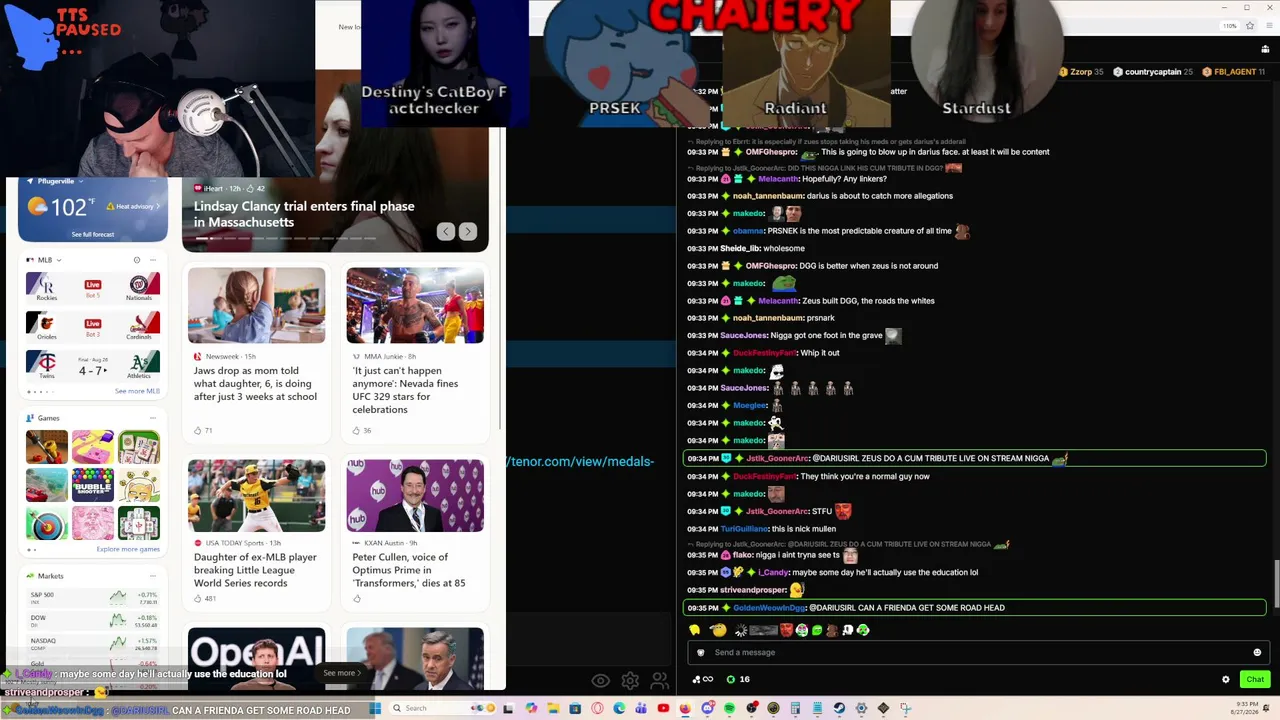The image size is (1280, 720).
Task: Expand See more on overlay message
Action: pyautogui.click(x=342, y=673)
